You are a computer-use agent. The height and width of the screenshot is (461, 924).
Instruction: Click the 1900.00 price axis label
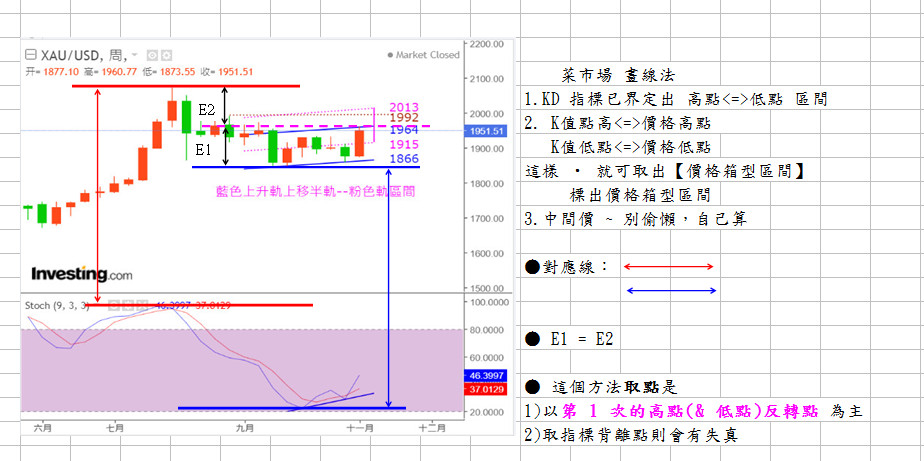pos(486,149)
